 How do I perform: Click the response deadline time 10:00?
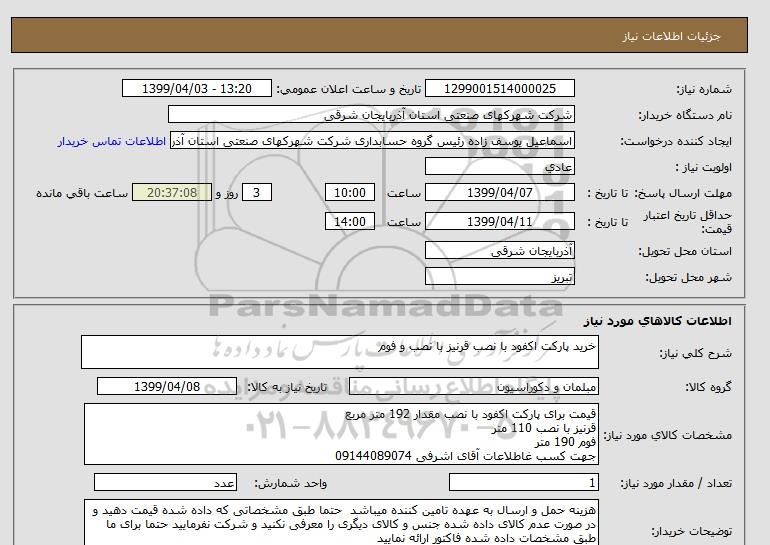pos(352,193)
